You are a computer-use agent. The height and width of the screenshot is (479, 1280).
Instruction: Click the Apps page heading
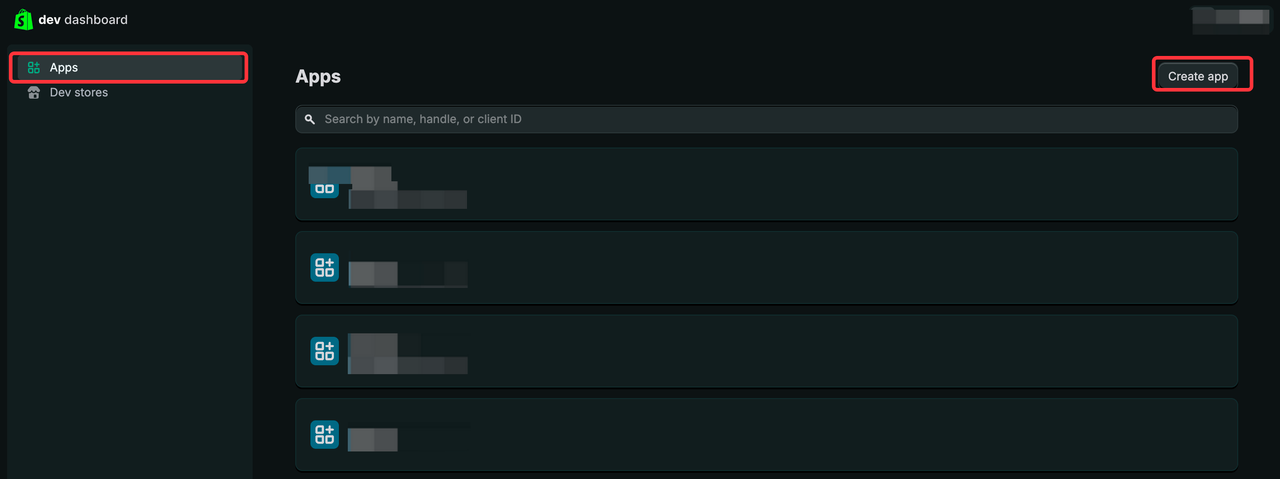(x=318, y=77)
